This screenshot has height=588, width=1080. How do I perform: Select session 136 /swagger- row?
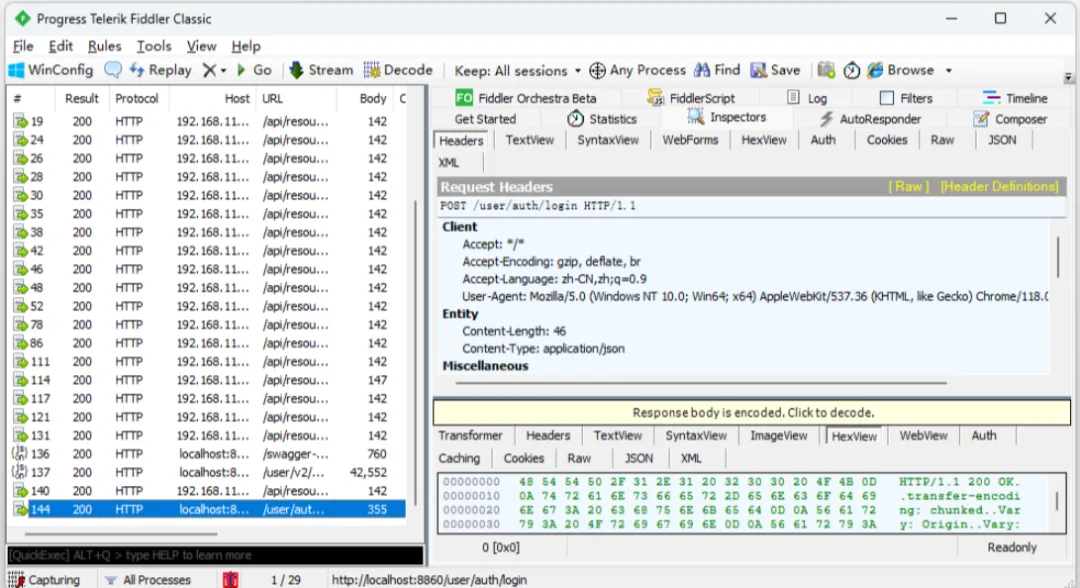pyautogui.click(x=208, y=454)
